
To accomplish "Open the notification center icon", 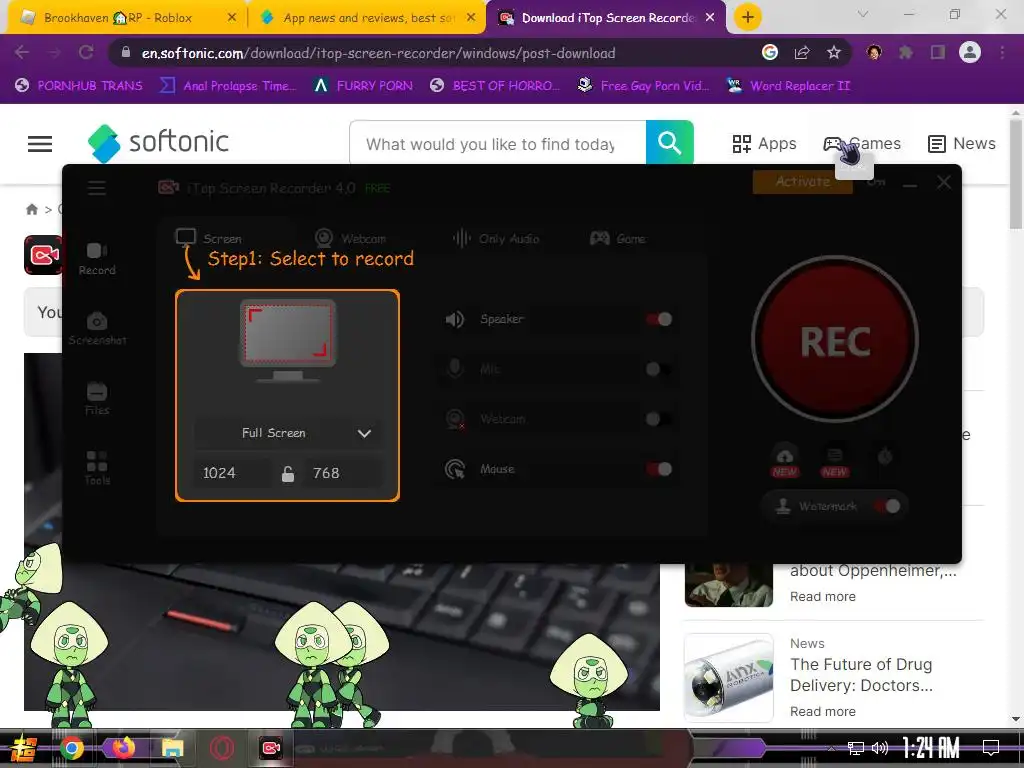I will coord(991,748).
